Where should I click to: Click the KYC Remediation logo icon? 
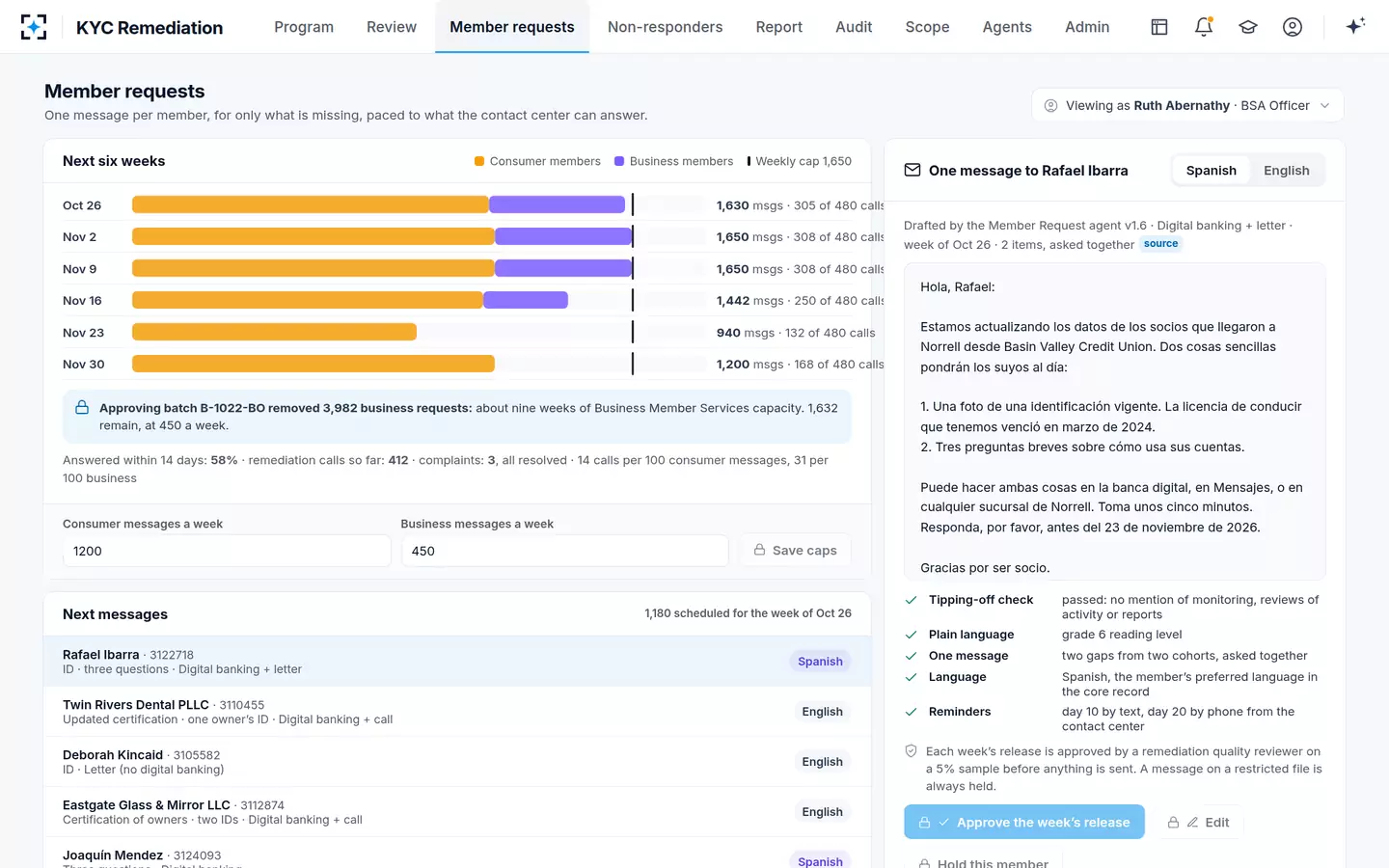click(x=34, y=27)
